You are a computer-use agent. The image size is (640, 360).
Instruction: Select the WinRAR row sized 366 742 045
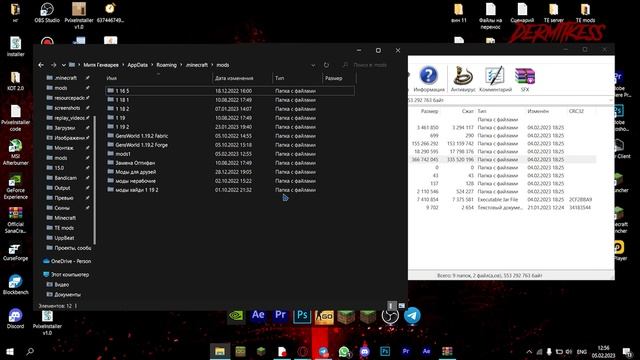coord(503,159)
